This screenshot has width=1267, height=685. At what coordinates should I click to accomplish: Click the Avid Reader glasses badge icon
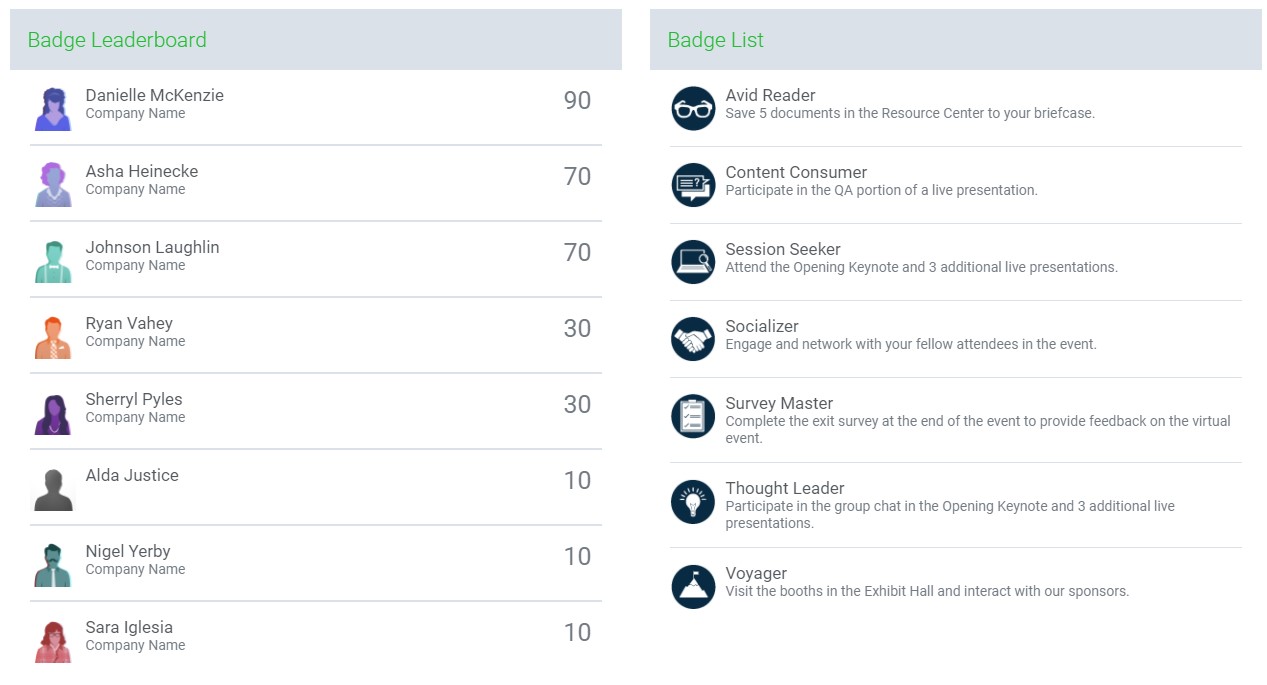[x=693, y=108]
